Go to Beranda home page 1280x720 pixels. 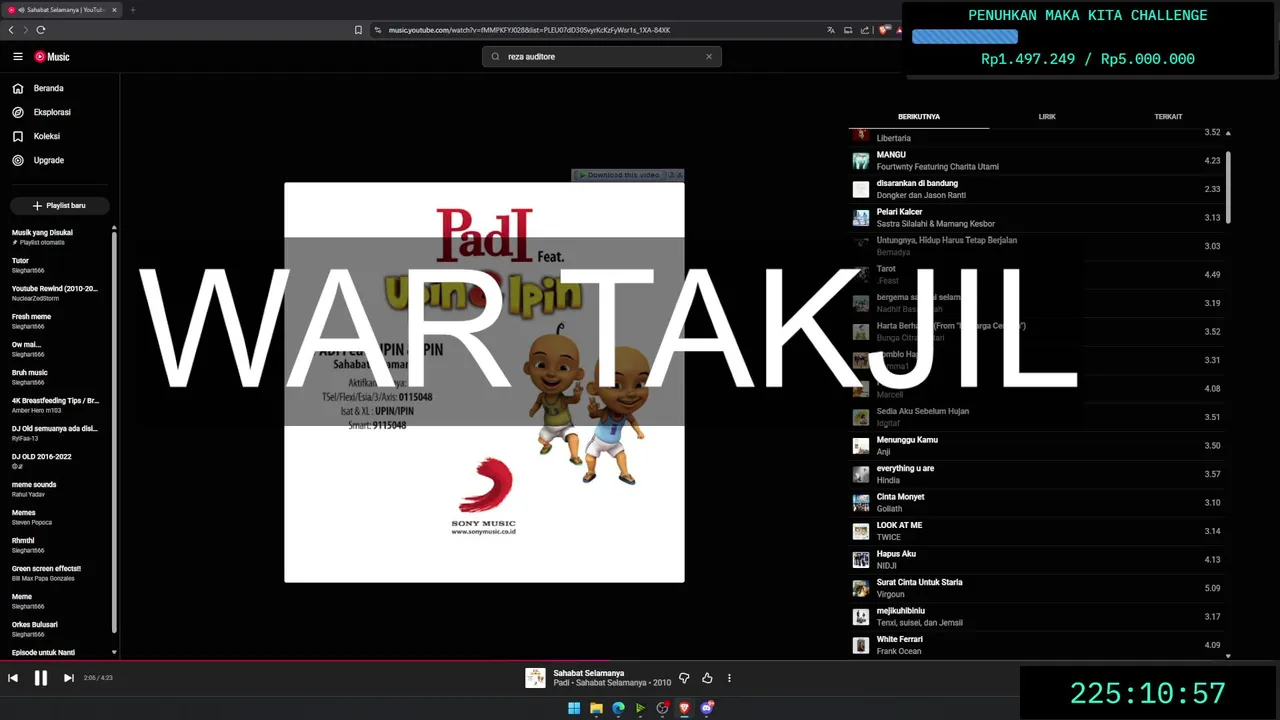click(x=48, y=88)
